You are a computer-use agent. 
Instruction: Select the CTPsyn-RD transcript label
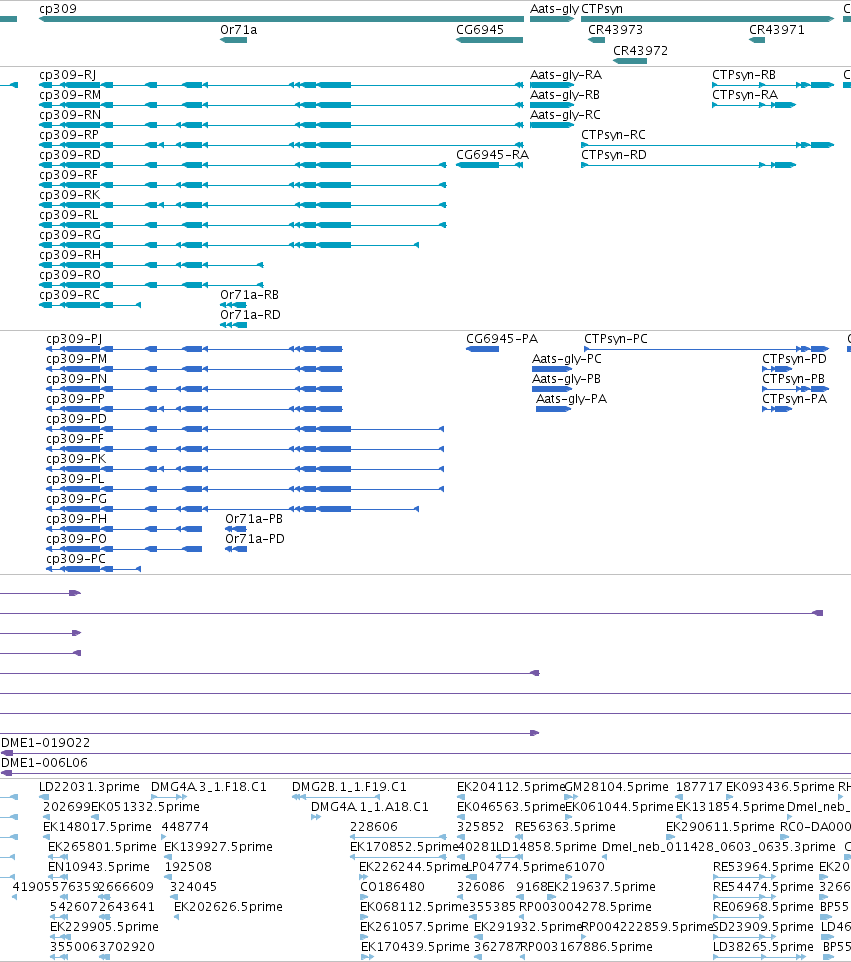pos(614,155)
